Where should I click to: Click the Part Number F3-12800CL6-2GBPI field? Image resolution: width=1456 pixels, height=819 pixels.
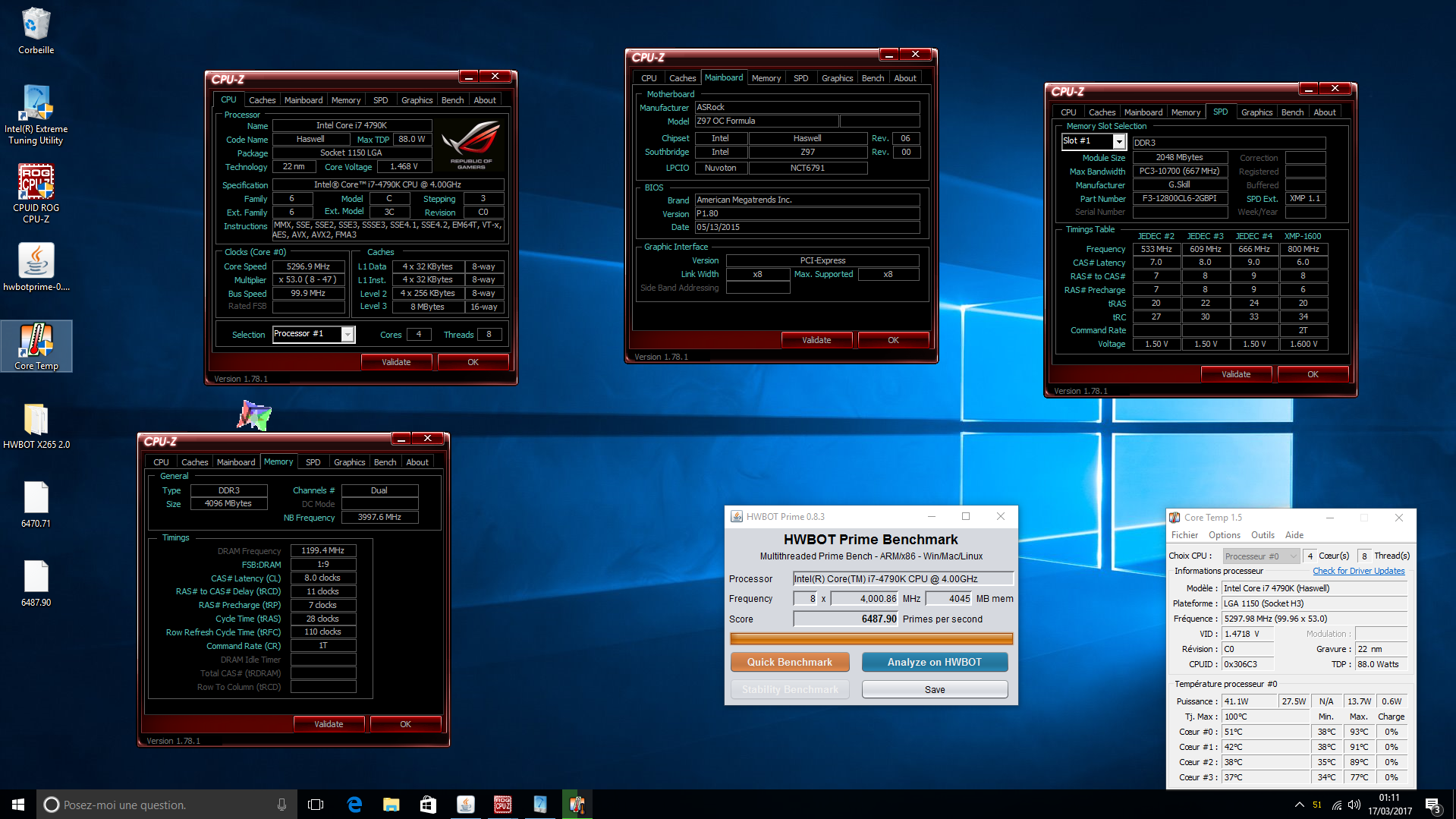click(1179, 198)
